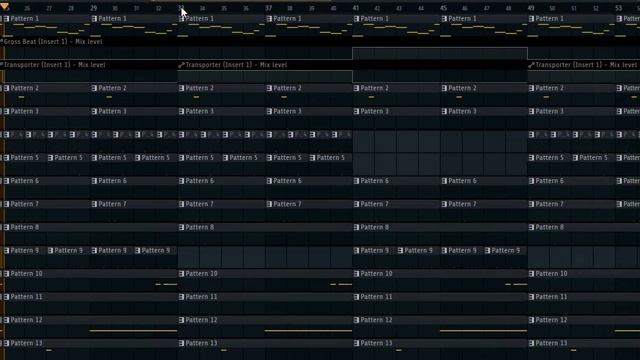Open clip menu icon of Pattern 10 at bar 33

(182, 274)
